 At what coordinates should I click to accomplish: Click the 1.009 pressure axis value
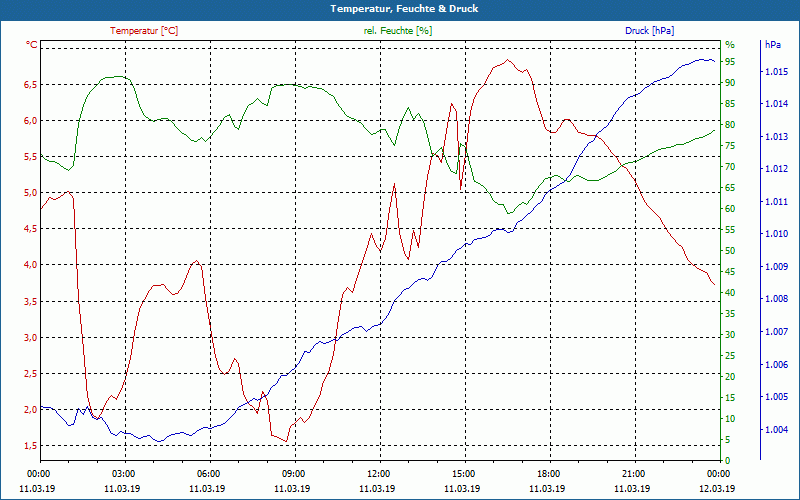(776, 267)
